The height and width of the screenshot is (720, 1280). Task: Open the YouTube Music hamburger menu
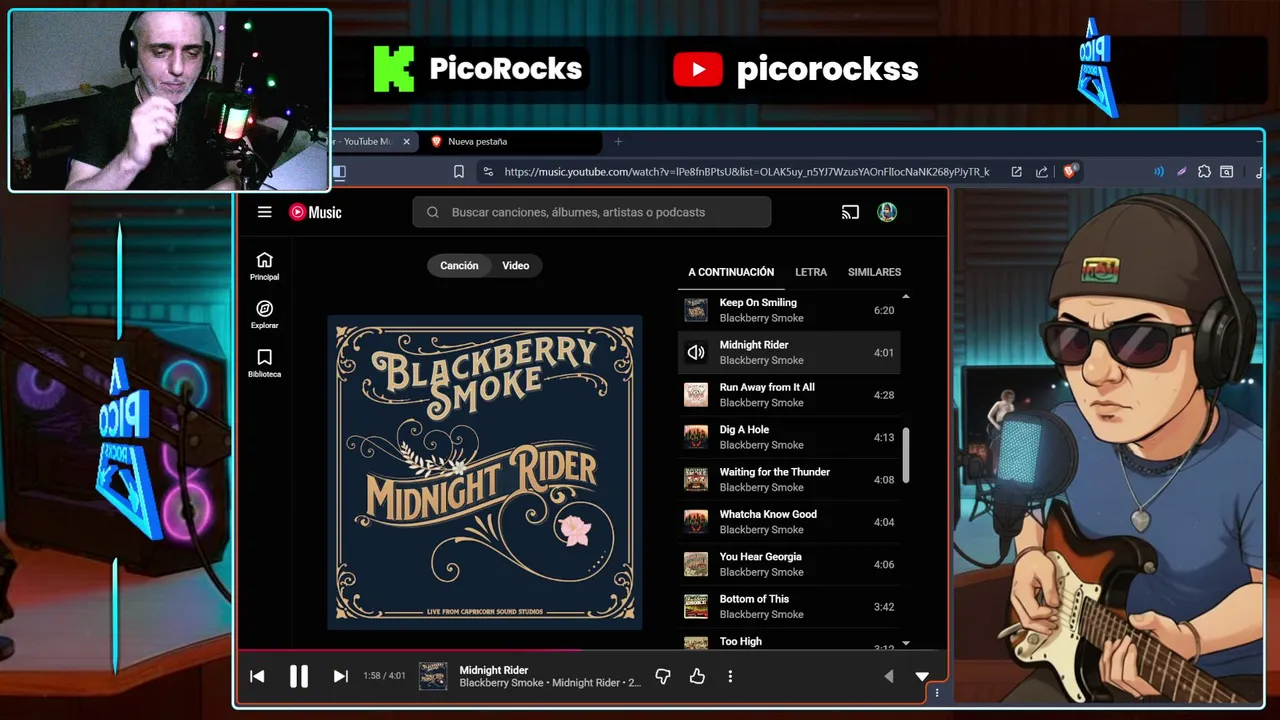pyautogui.click(x=264, y=212)
